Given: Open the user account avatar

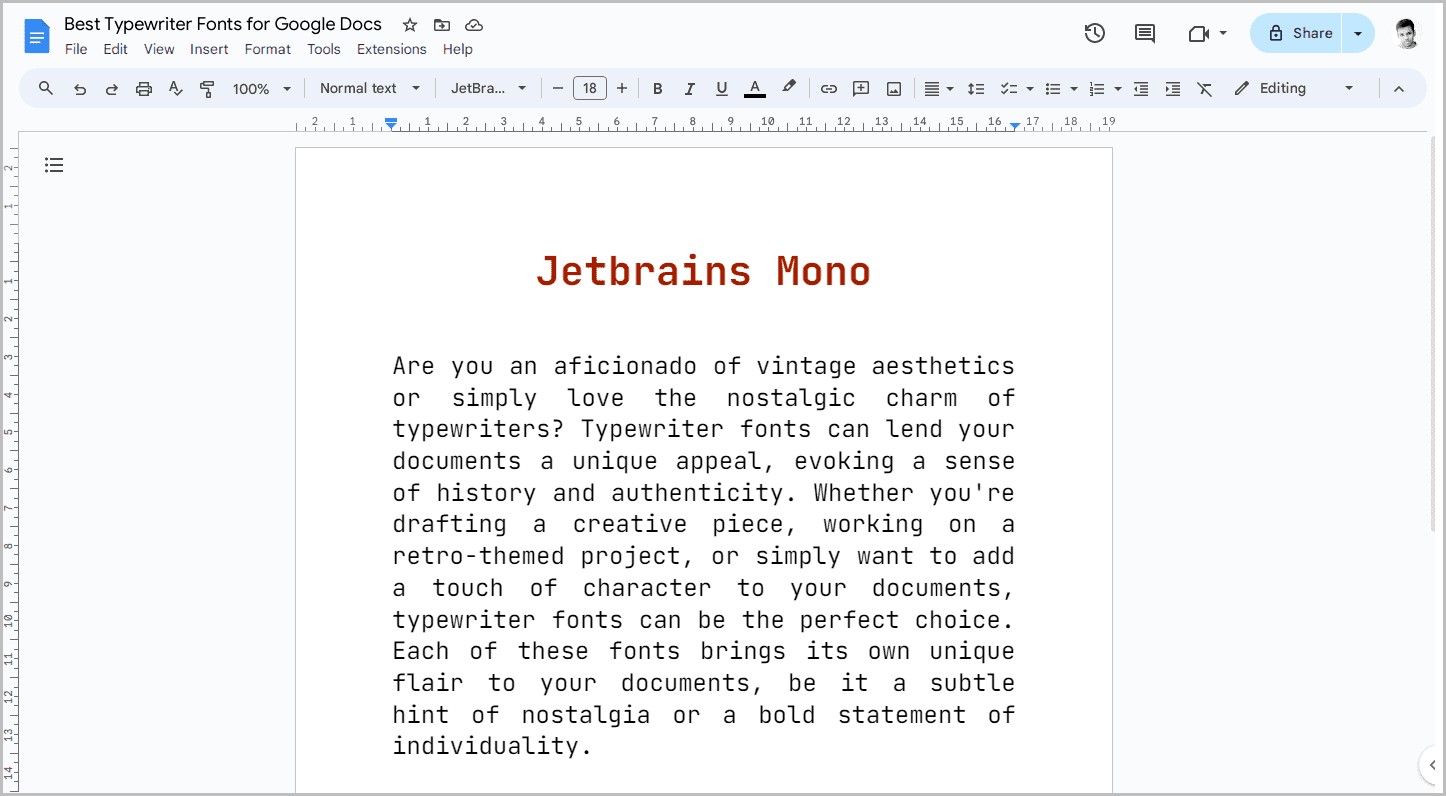Looking at the screenshot, I should [x=1406, y=33].
